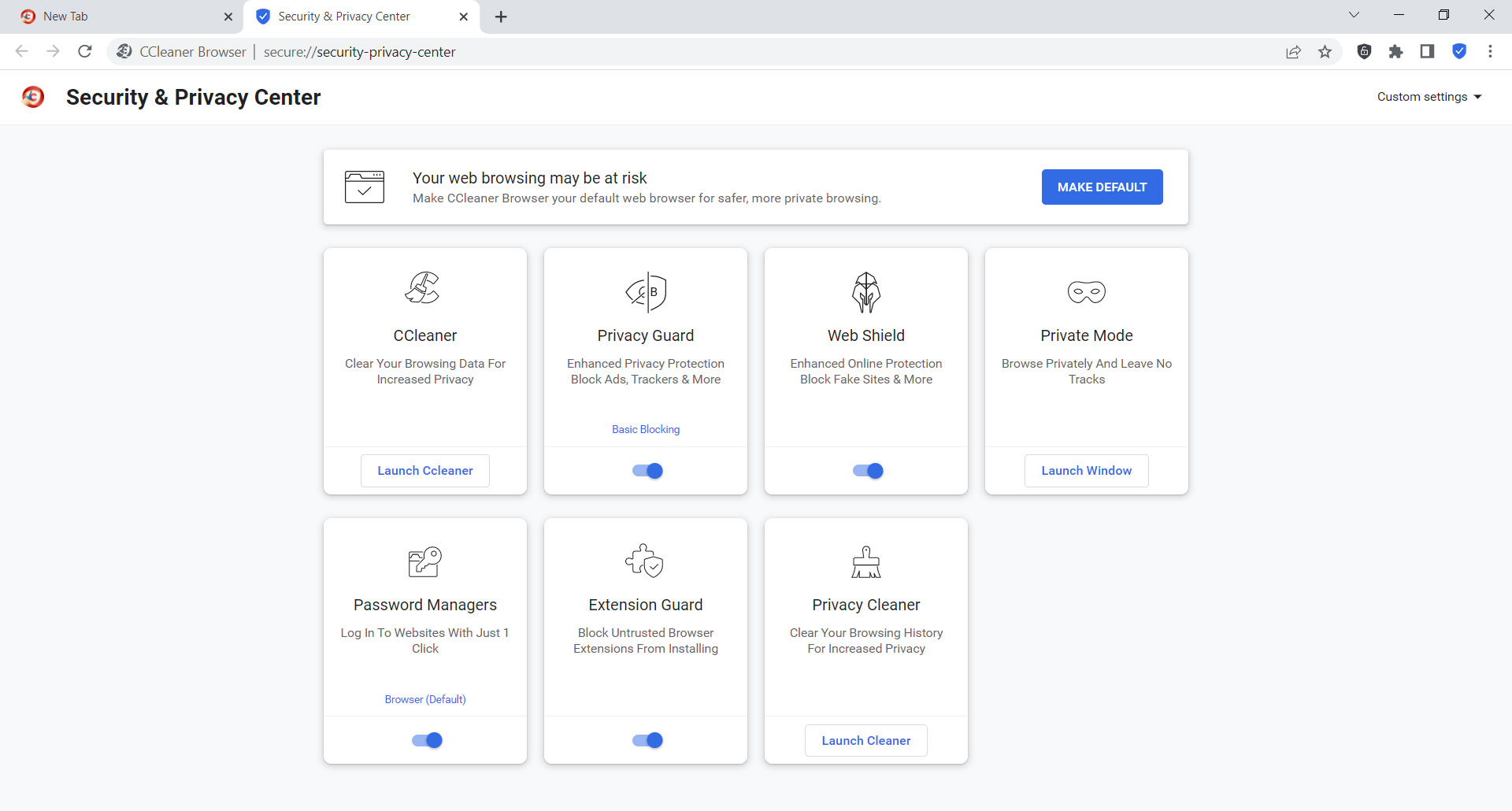The image size is (1512, 811).
Task: Click the Web Shield helmet icon
Action: (x=866, y=291)
